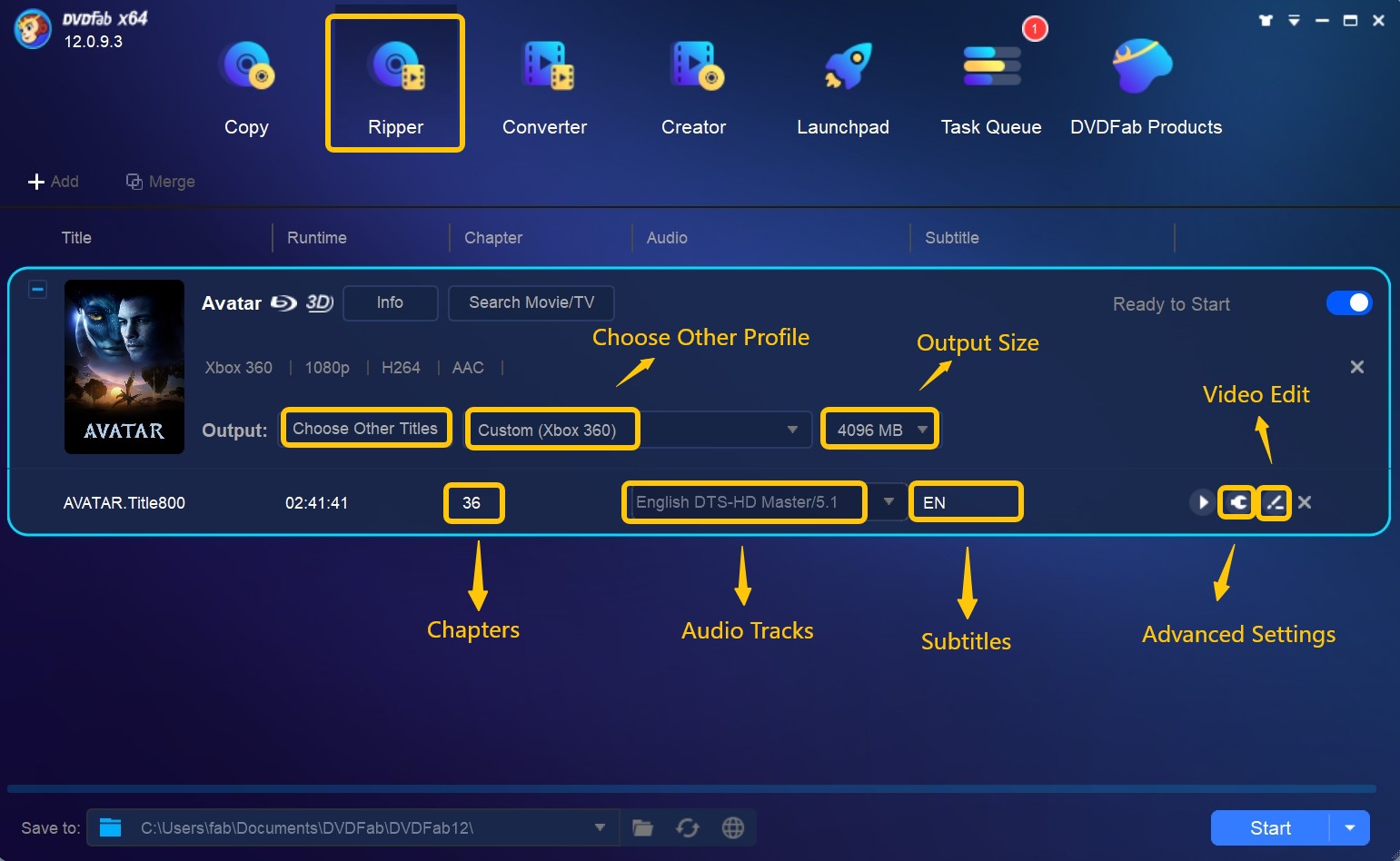Maximize the DVDFab window
1400x861 pixels.
(x=1351, y=20)
